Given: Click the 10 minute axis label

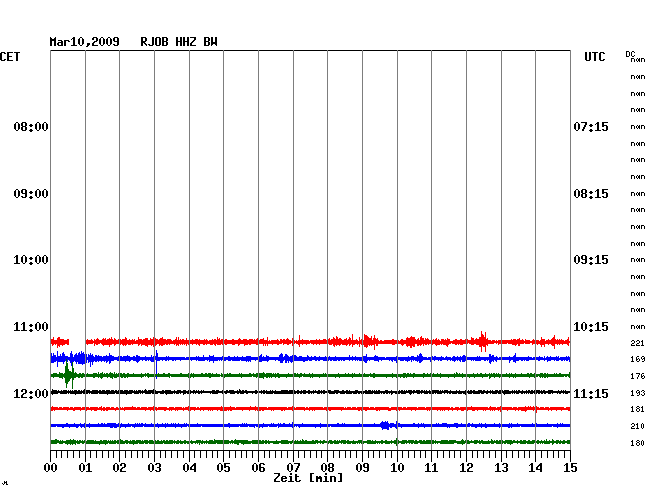Looking at the screenshot, I should tap(397, 468).
